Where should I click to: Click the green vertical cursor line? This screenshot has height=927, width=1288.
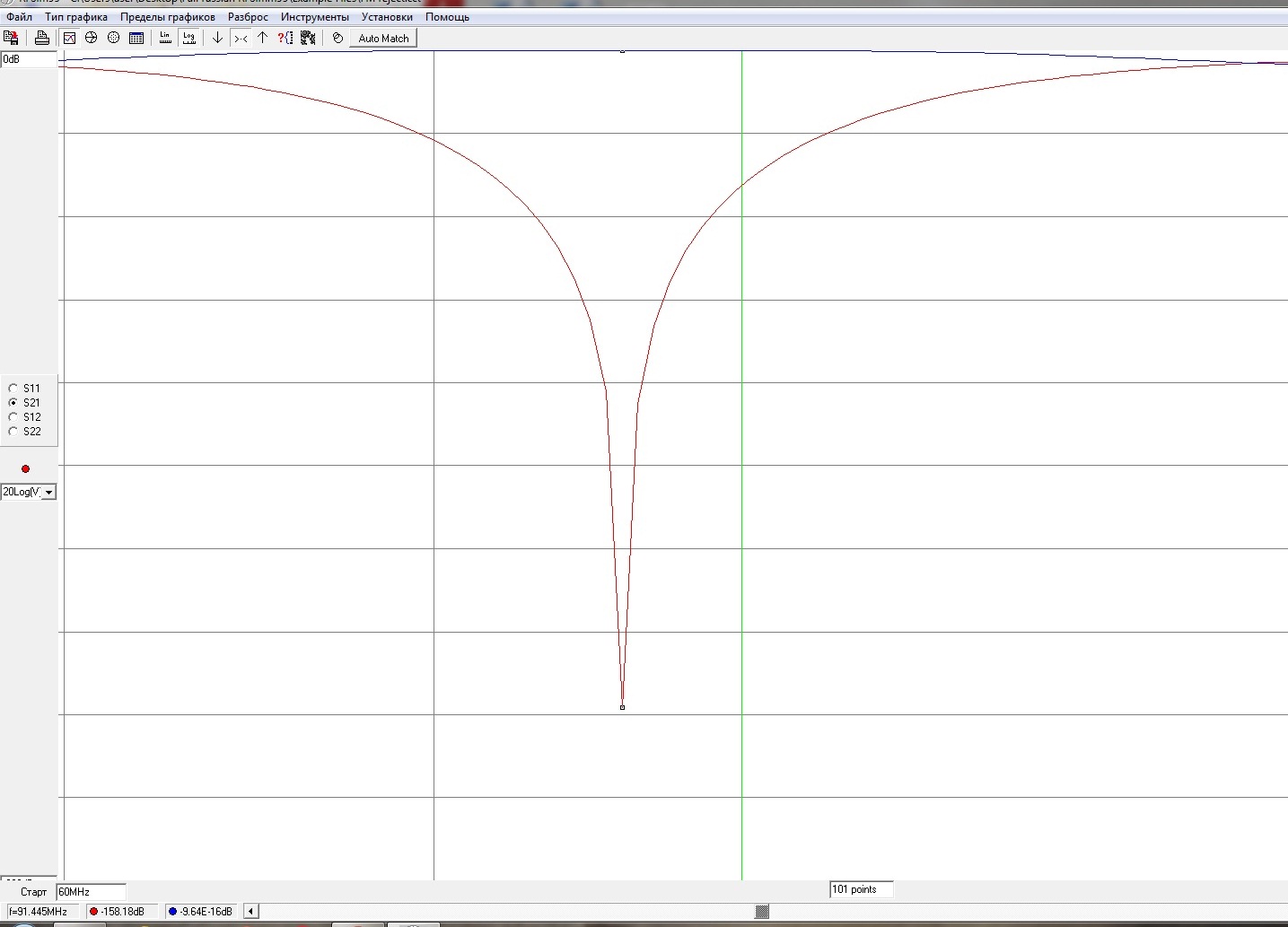point(741,465)
